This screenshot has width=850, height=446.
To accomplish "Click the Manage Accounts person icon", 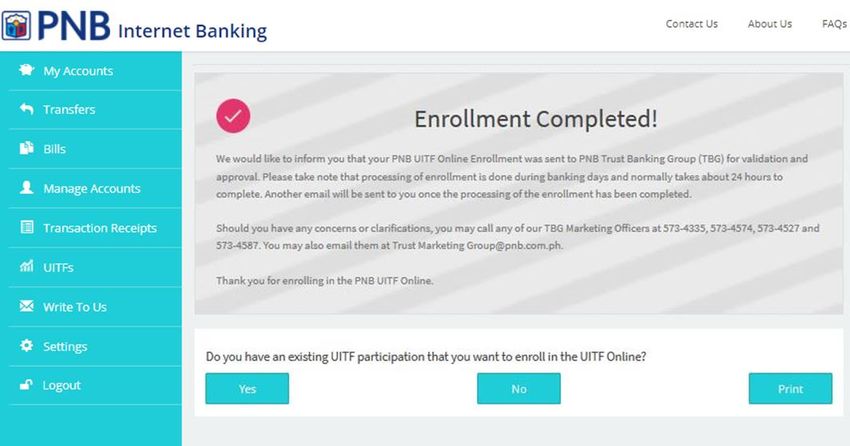I will pyautogui.click(x=27, y=188).
